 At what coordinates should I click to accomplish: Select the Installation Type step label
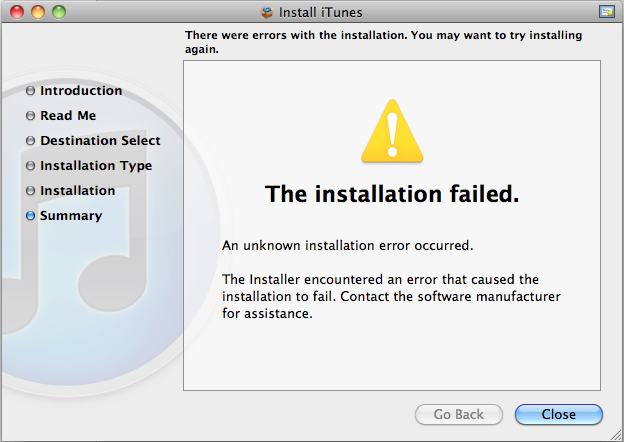click(x=96, y=166)
